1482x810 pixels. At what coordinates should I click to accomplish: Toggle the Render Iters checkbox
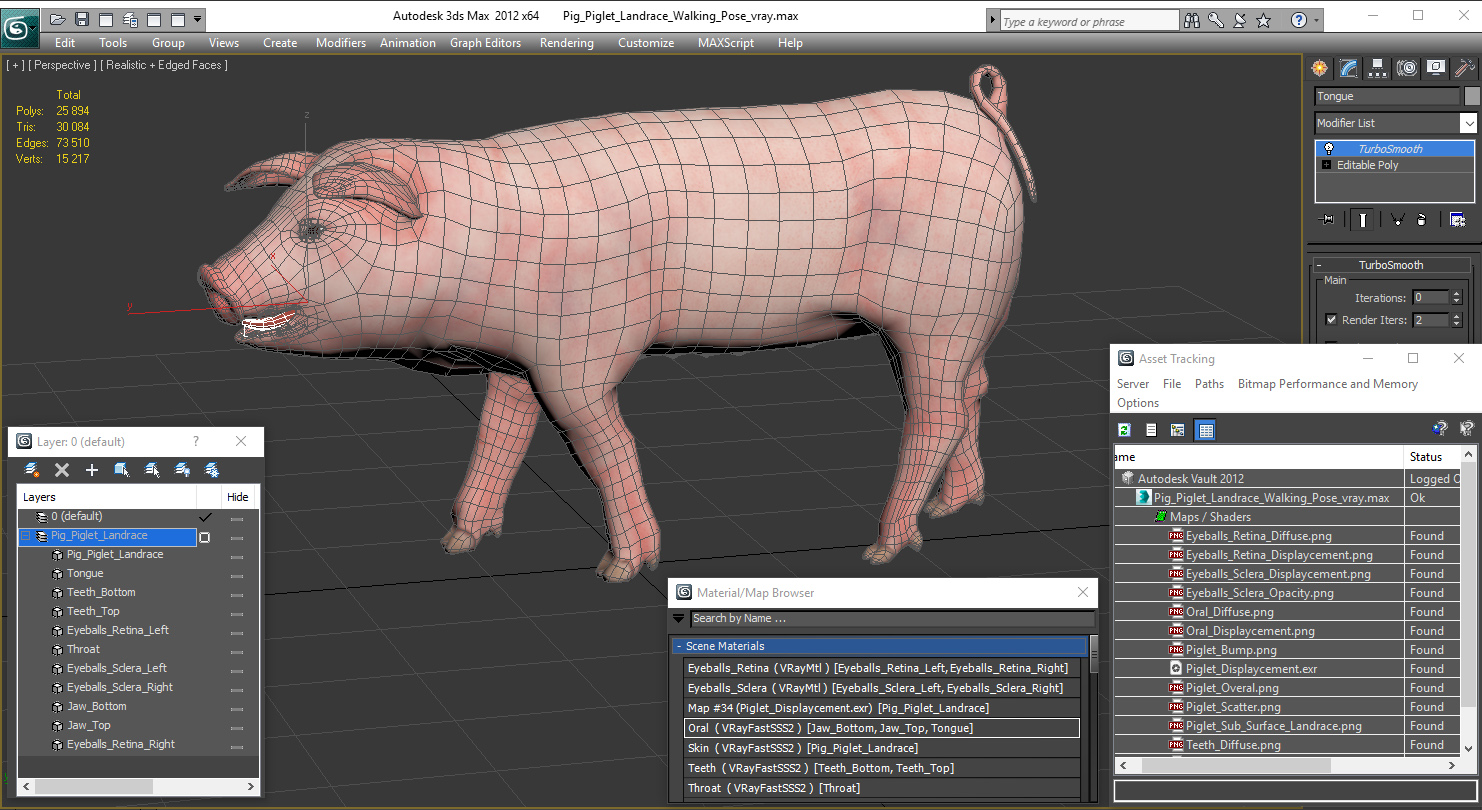click(1331, 320)
